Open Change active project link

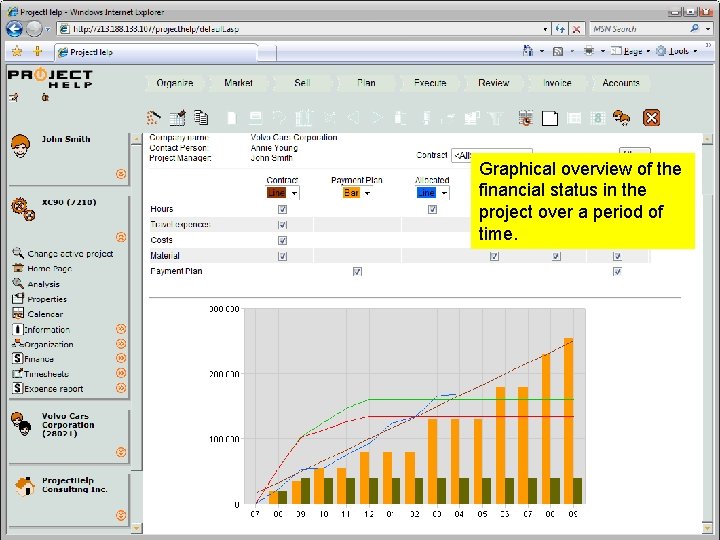pos(70,253)
